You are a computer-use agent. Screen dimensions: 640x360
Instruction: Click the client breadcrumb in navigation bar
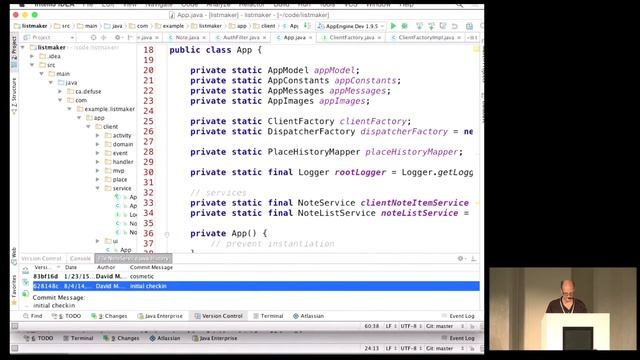pyautogui.click(x=264, y=26)
